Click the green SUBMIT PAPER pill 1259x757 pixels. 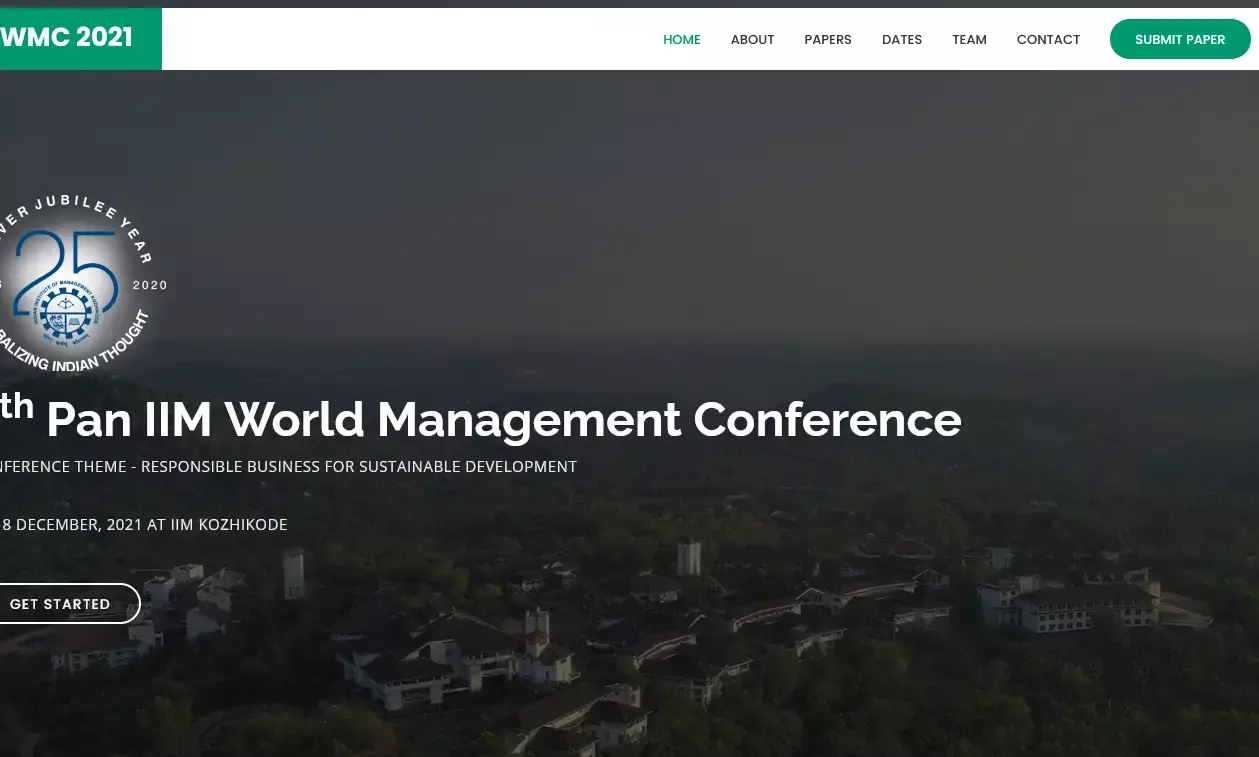pos(1180,39)
